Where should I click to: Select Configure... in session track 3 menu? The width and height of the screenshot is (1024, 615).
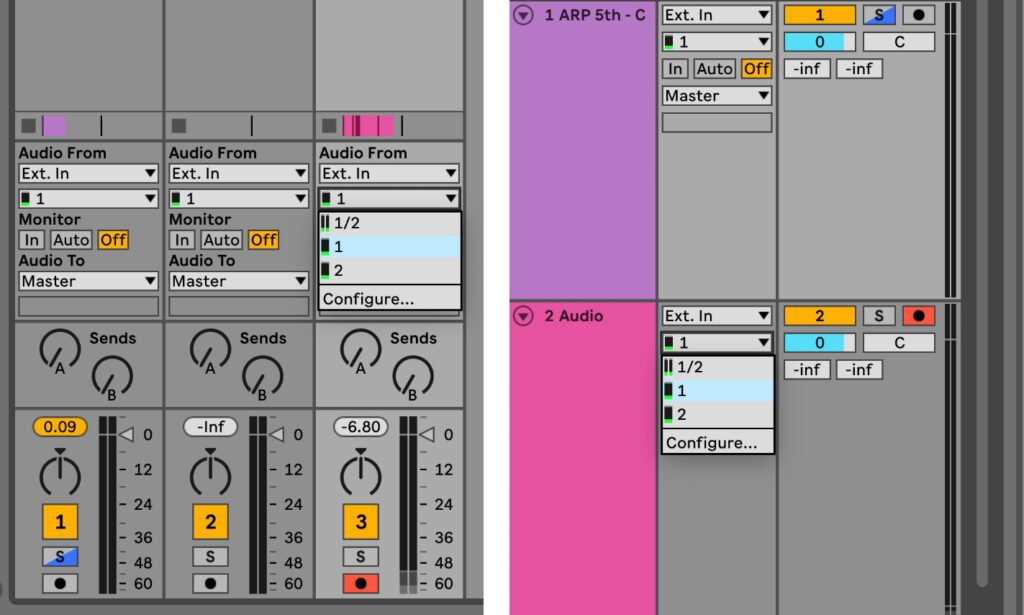[390, 298]
